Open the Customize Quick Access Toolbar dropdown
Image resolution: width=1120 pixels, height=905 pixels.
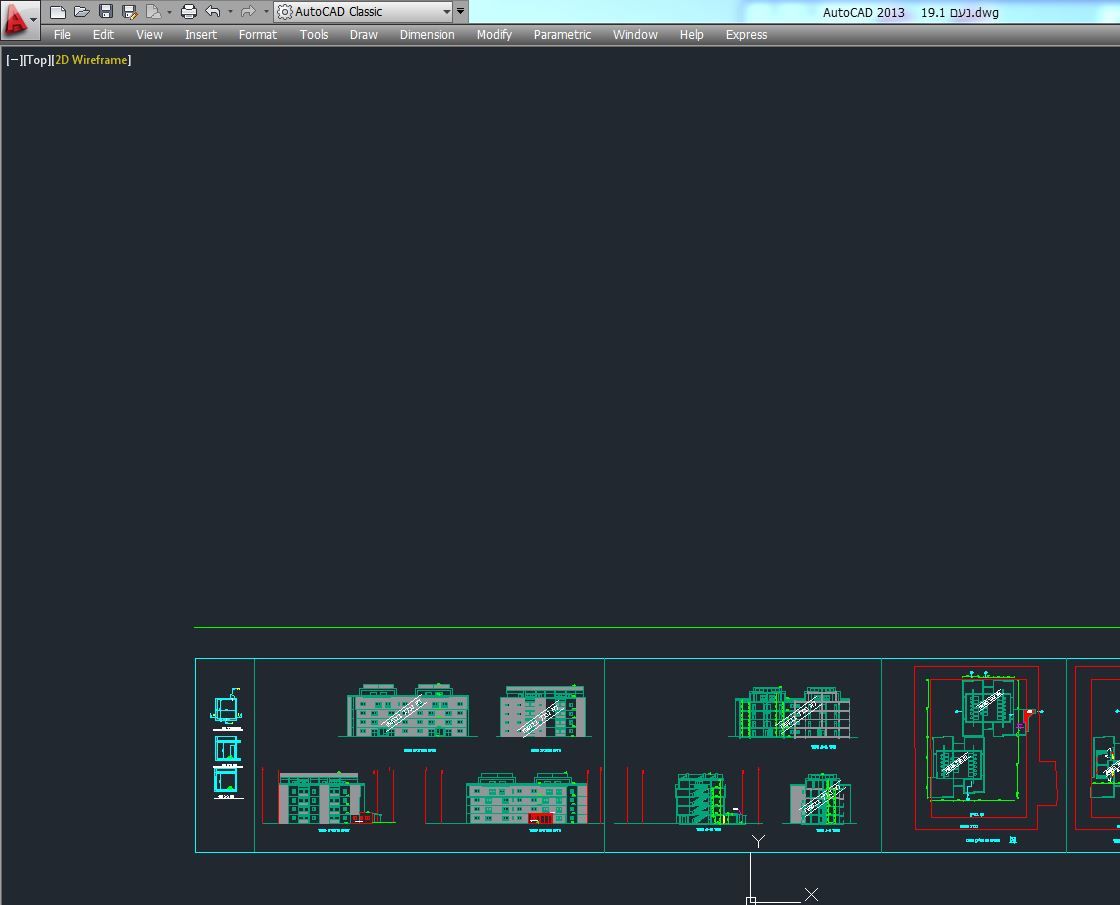pyautogui.click(x=460, y=12)
